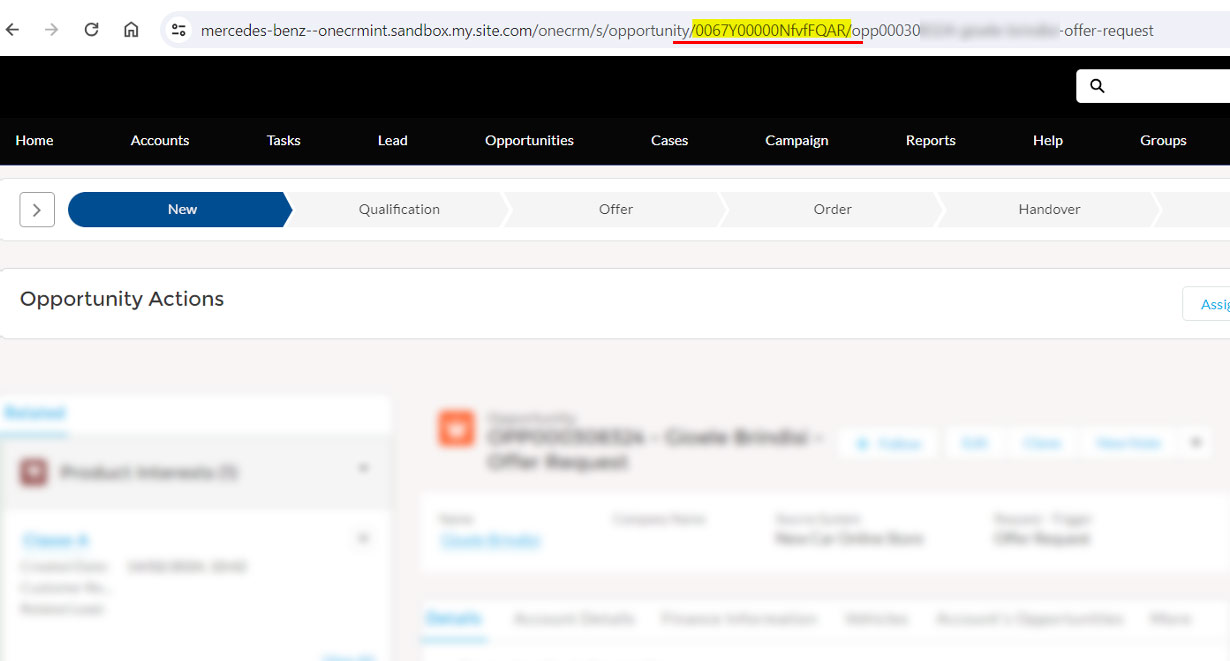The width and height of the screenshot is (1230, 661).
Task: Go to Reports in the navigation bar
Action: 930,141
